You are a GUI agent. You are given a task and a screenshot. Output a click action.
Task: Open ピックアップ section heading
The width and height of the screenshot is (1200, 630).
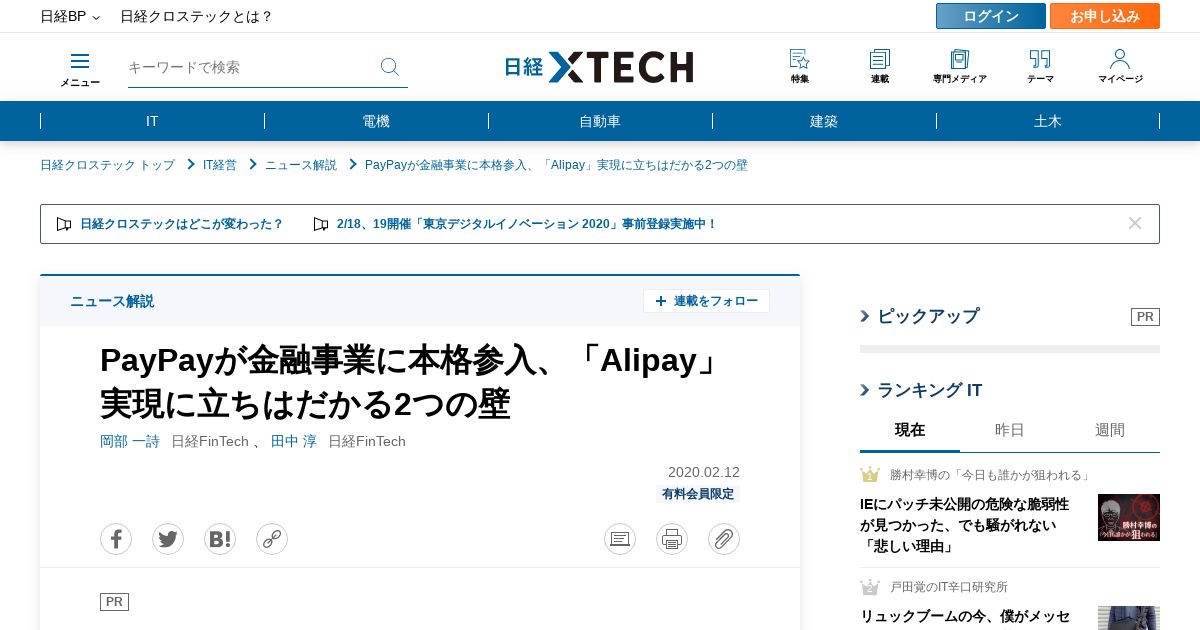tap(928, 316)
